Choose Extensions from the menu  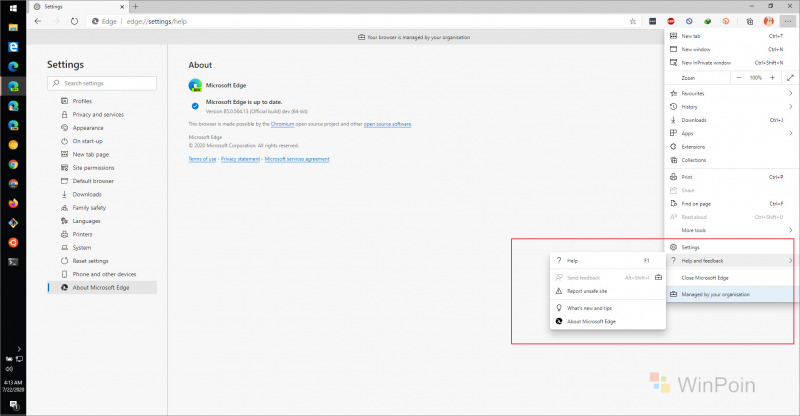click(x=731, y=146)
